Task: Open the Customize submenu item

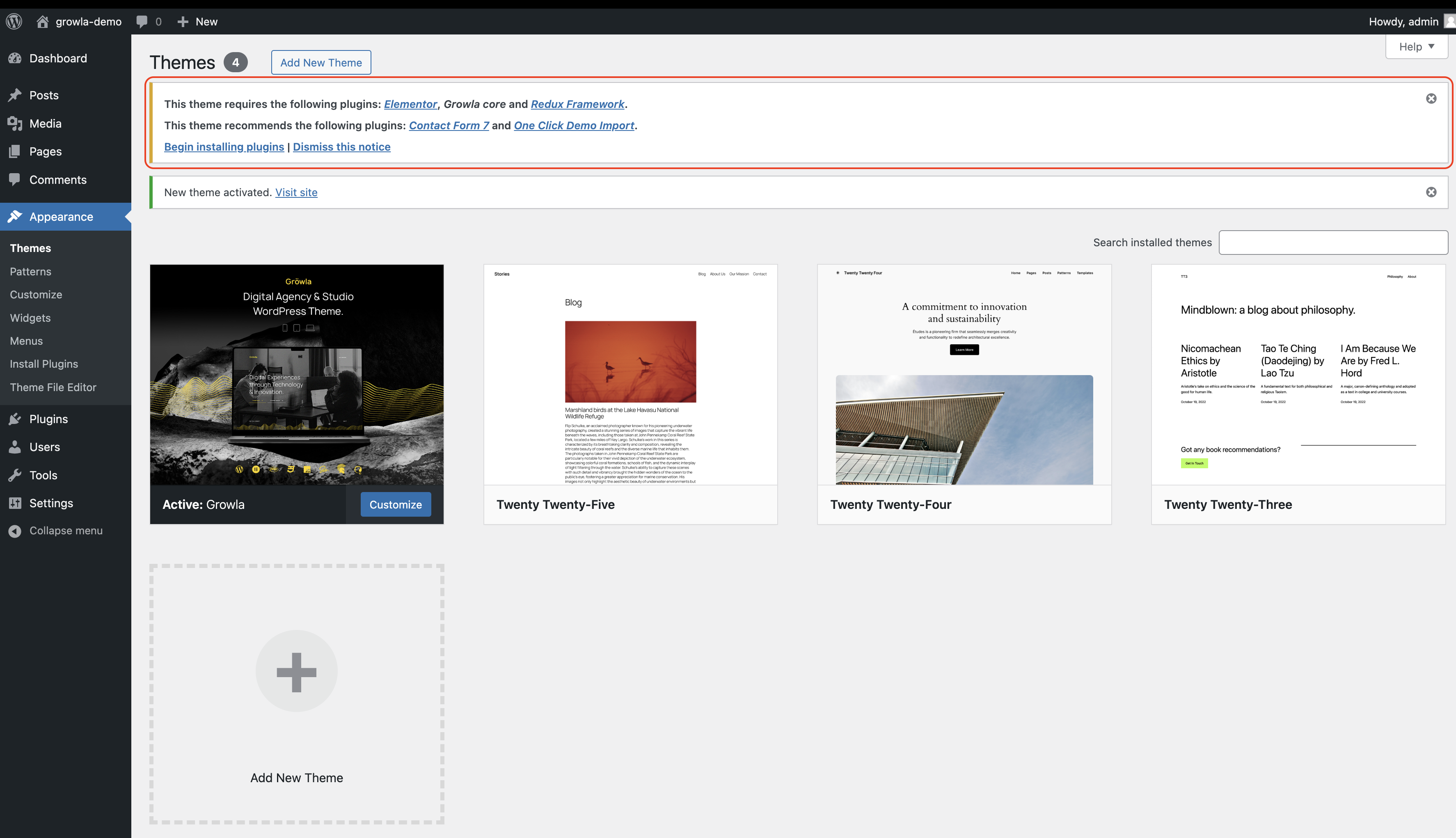Action: tap(36, 294)
